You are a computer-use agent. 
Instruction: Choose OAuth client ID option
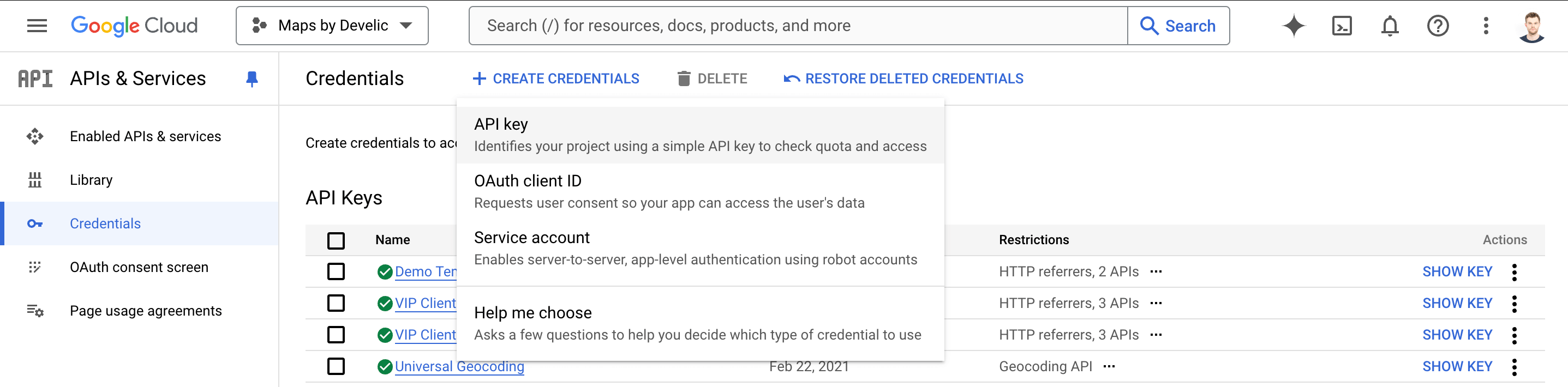tap(700, 192)
